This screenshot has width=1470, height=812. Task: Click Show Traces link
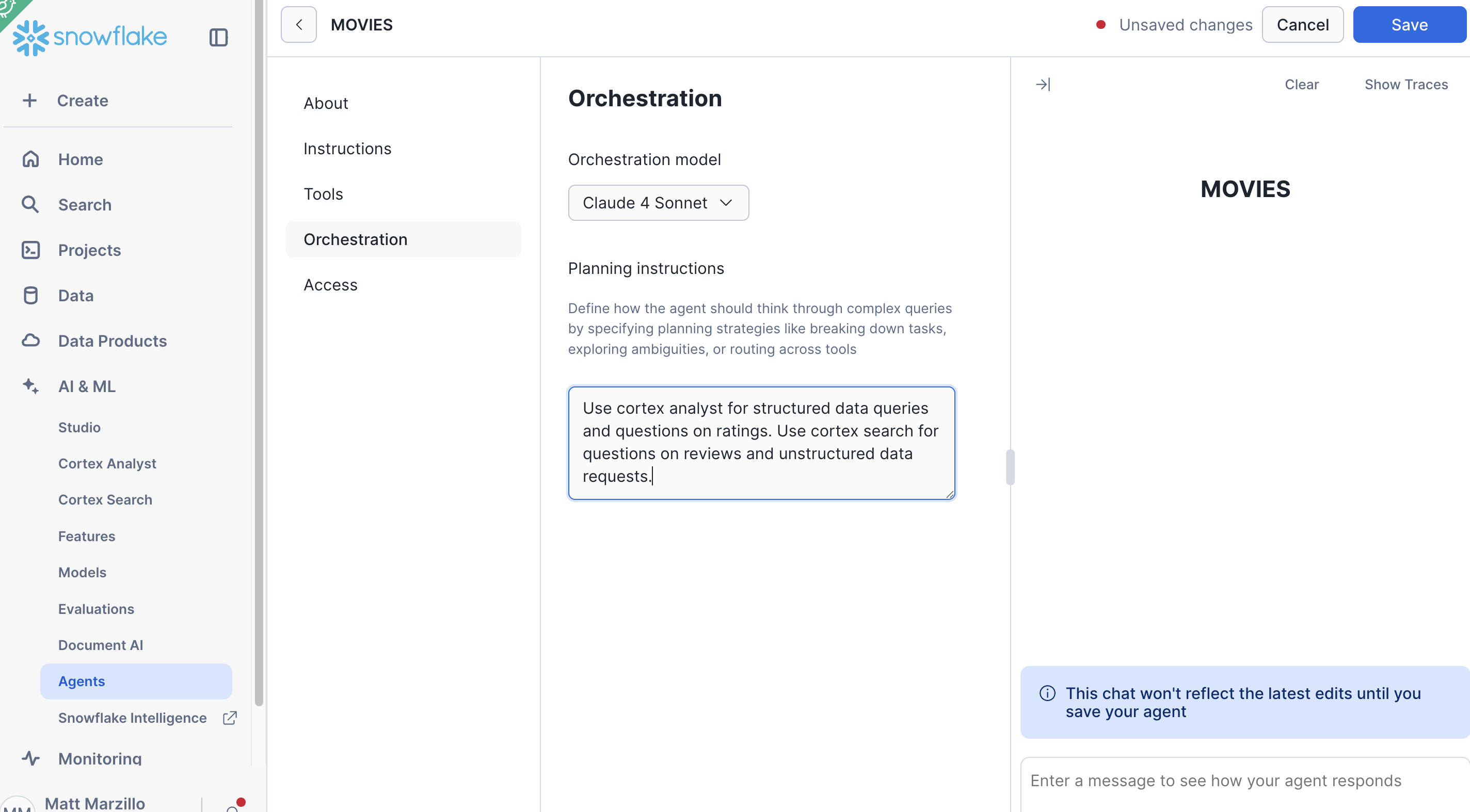1405,85
